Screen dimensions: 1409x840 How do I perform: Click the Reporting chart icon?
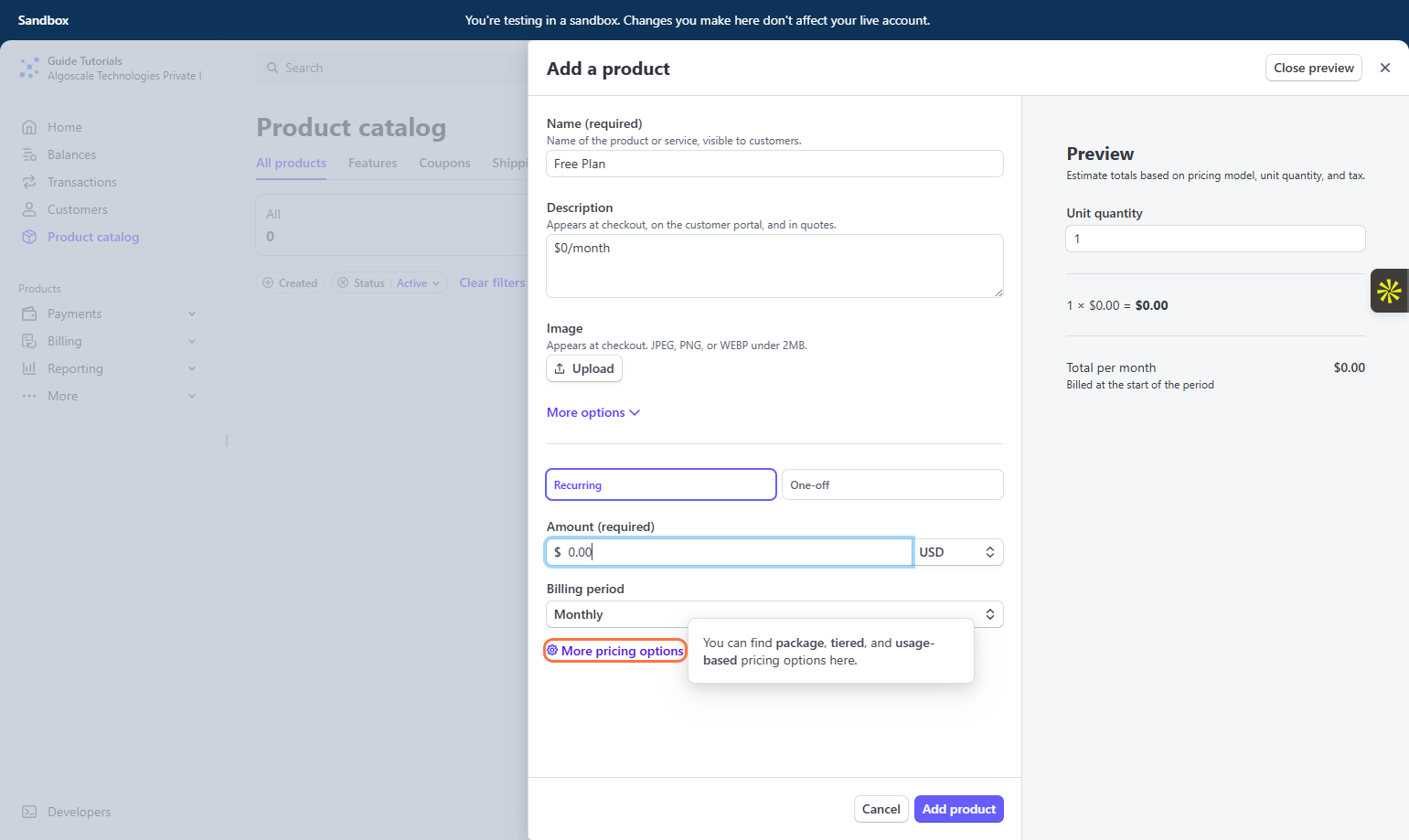29,368
